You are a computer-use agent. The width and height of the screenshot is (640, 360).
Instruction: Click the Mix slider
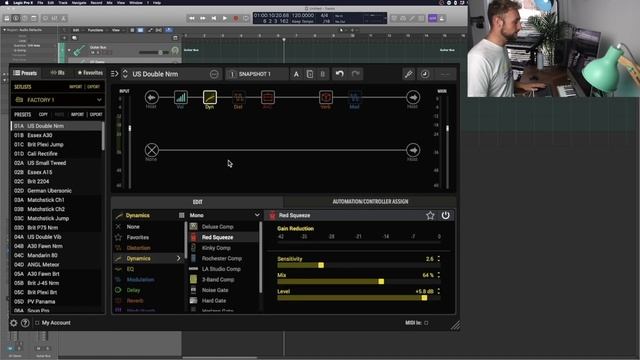click(x=359, y=282)
